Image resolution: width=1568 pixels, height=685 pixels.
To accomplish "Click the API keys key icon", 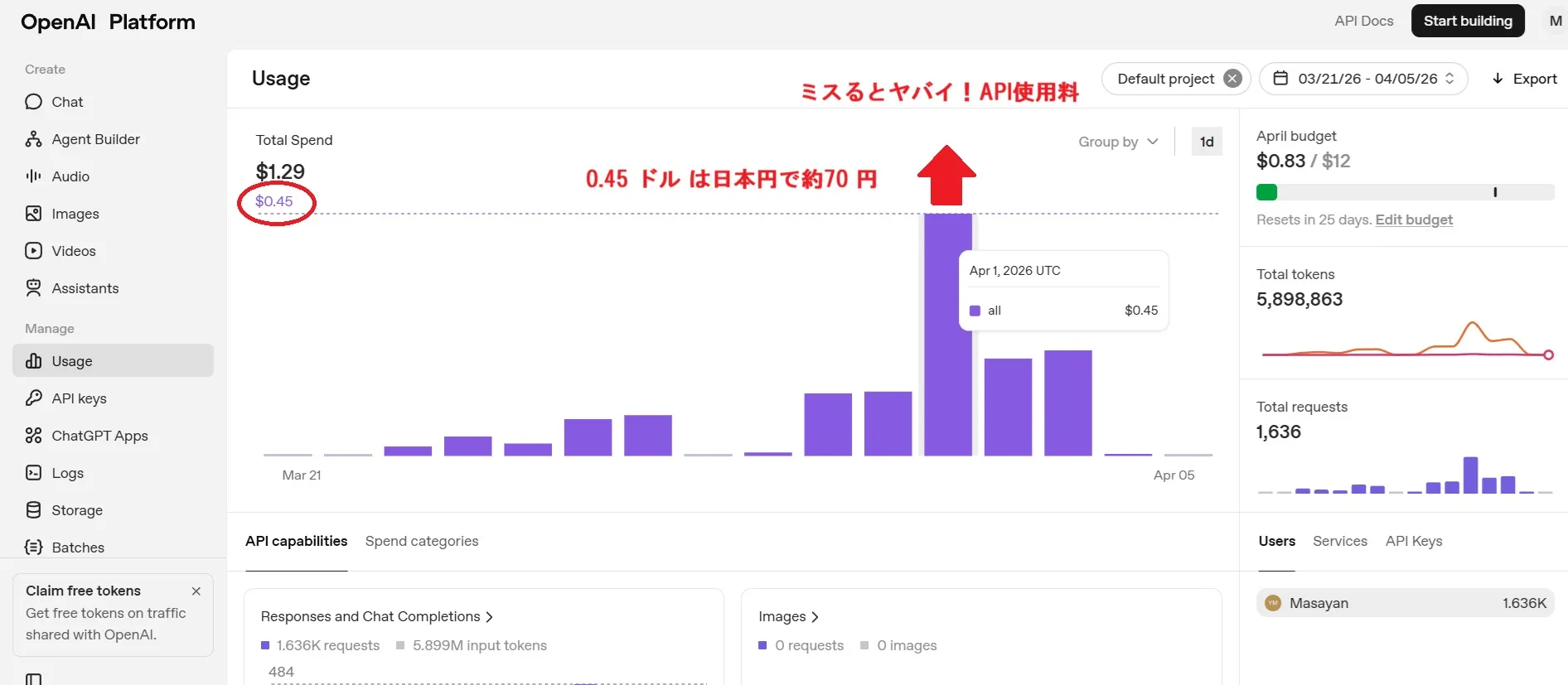I will click(33, 398).
